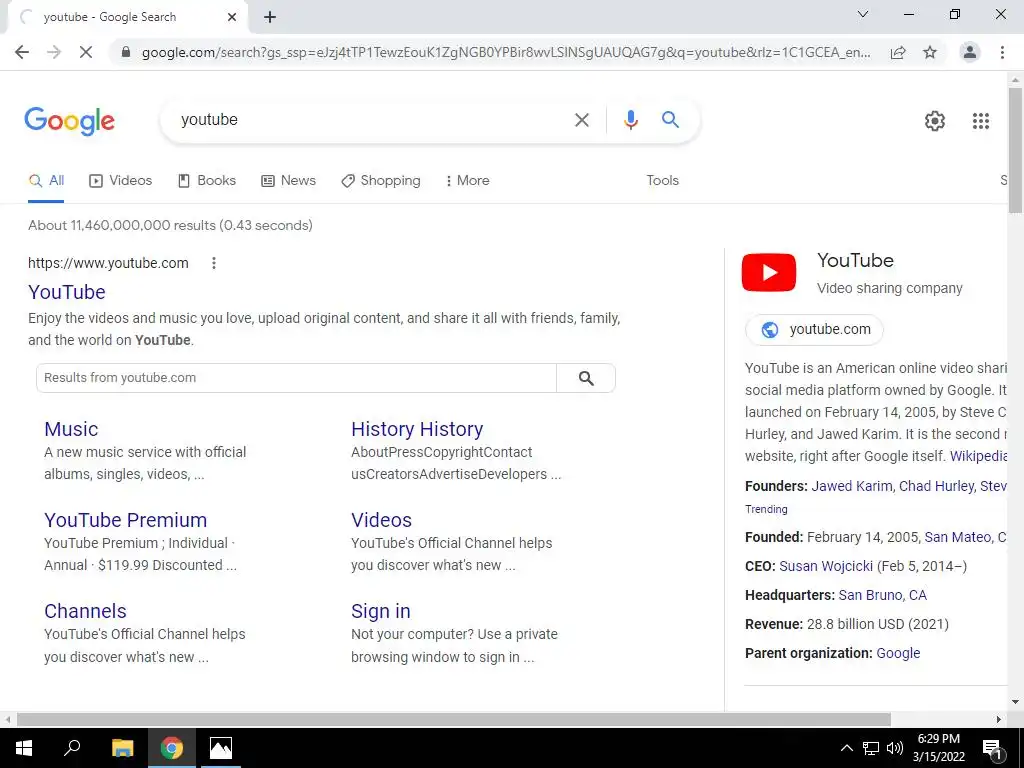Open the Susan Wojcicki CEO link
The image size is (1024, 768).
click(x=825, y=566)
